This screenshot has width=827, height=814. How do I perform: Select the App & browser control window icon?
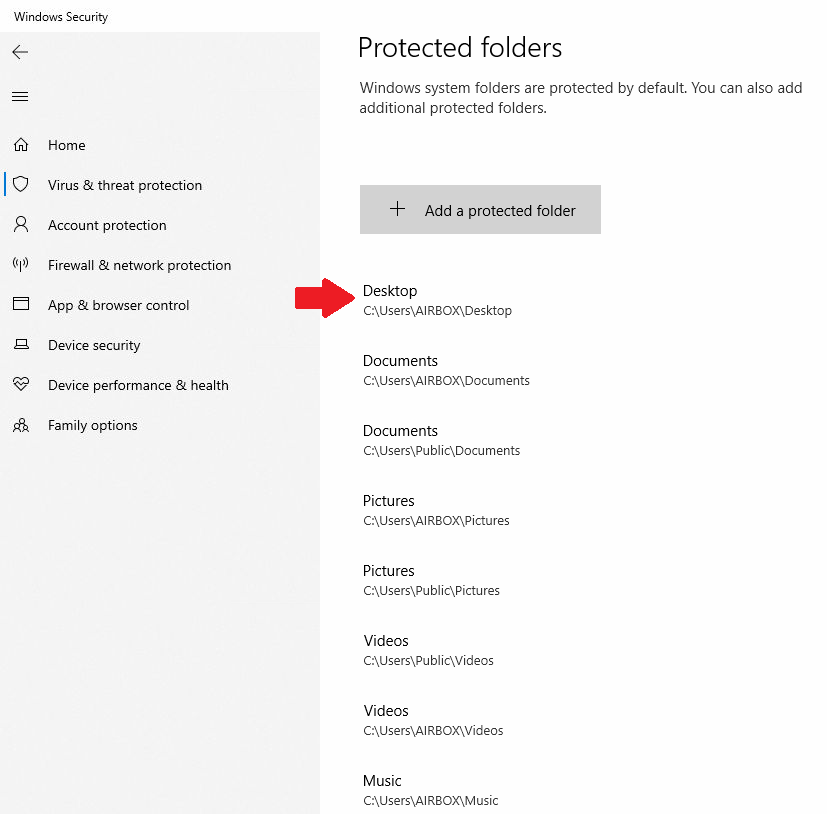[20, 305]
